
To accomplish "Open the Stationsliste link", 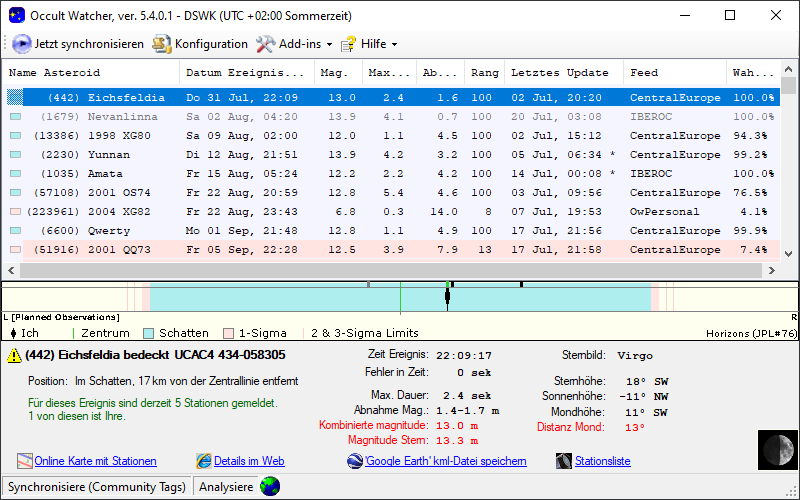I will pos(602,461).
